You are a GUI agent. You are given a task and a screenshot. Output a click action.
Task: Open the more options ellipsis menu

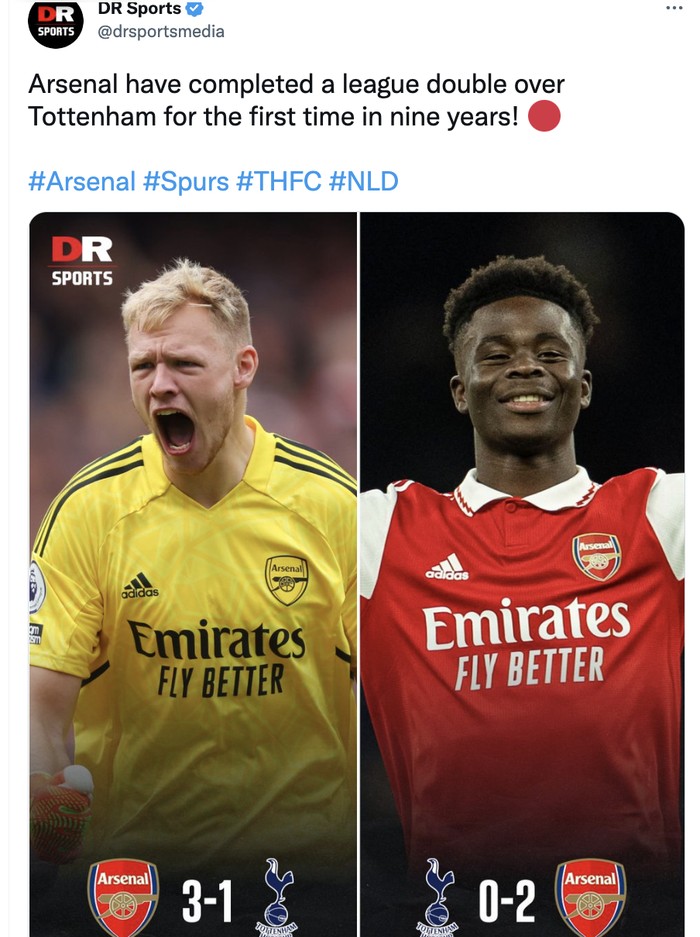point(674,8)
